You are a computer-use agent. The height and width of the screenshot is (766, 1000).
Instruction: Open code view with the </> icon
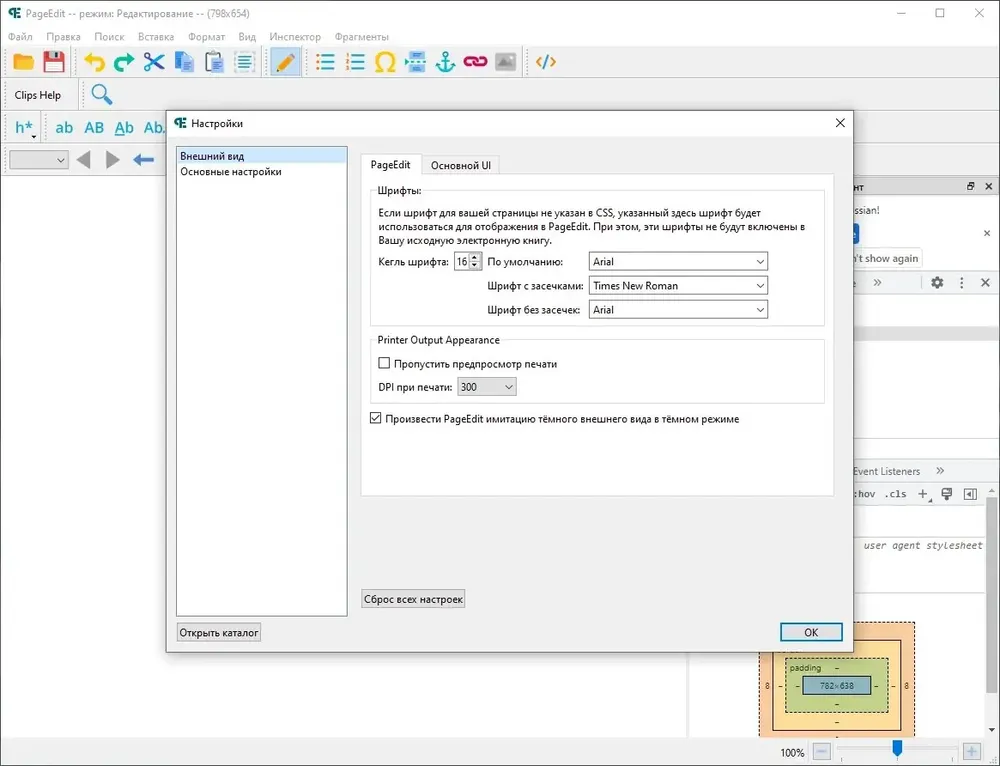tap(546, 62)
